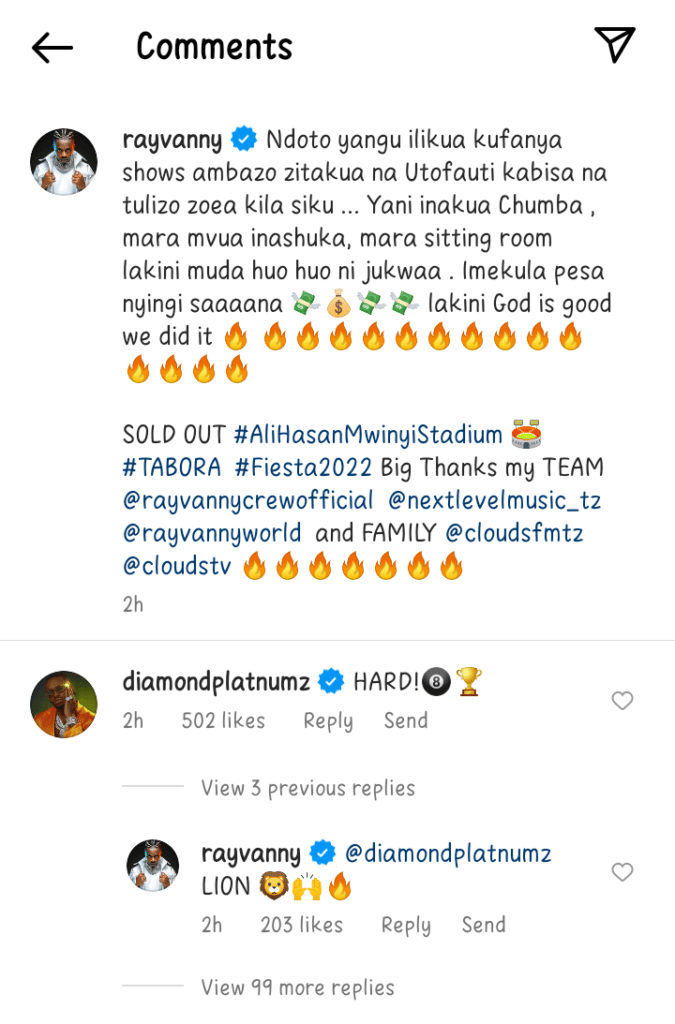Reply to rayvanny's LION comment
The height and width of the screenshot is (1024, 675).
[x=406, y=925]
